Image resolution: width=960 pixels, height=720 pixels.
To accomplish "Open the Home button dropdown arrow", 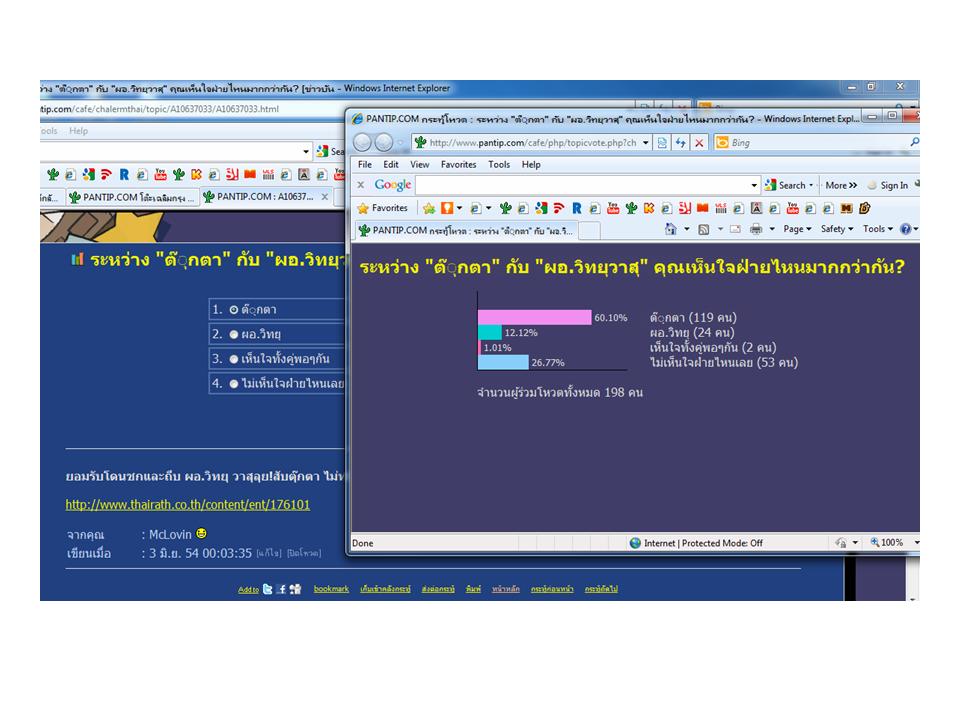I will click(686, 229).
